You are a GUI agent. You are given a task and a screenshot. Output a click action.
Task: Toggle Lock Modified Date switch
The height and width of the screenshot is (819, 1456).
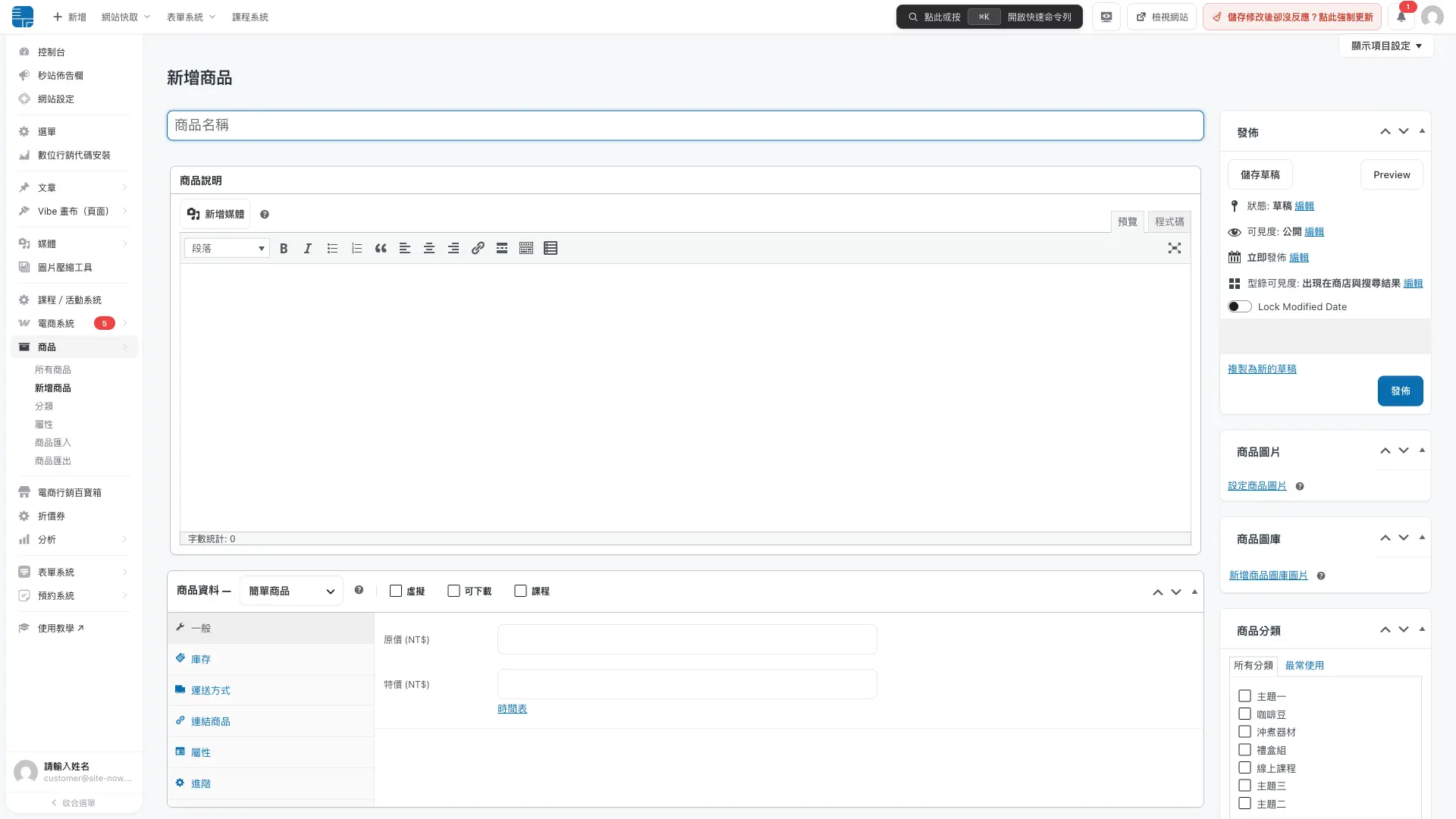coord(1239,306)
